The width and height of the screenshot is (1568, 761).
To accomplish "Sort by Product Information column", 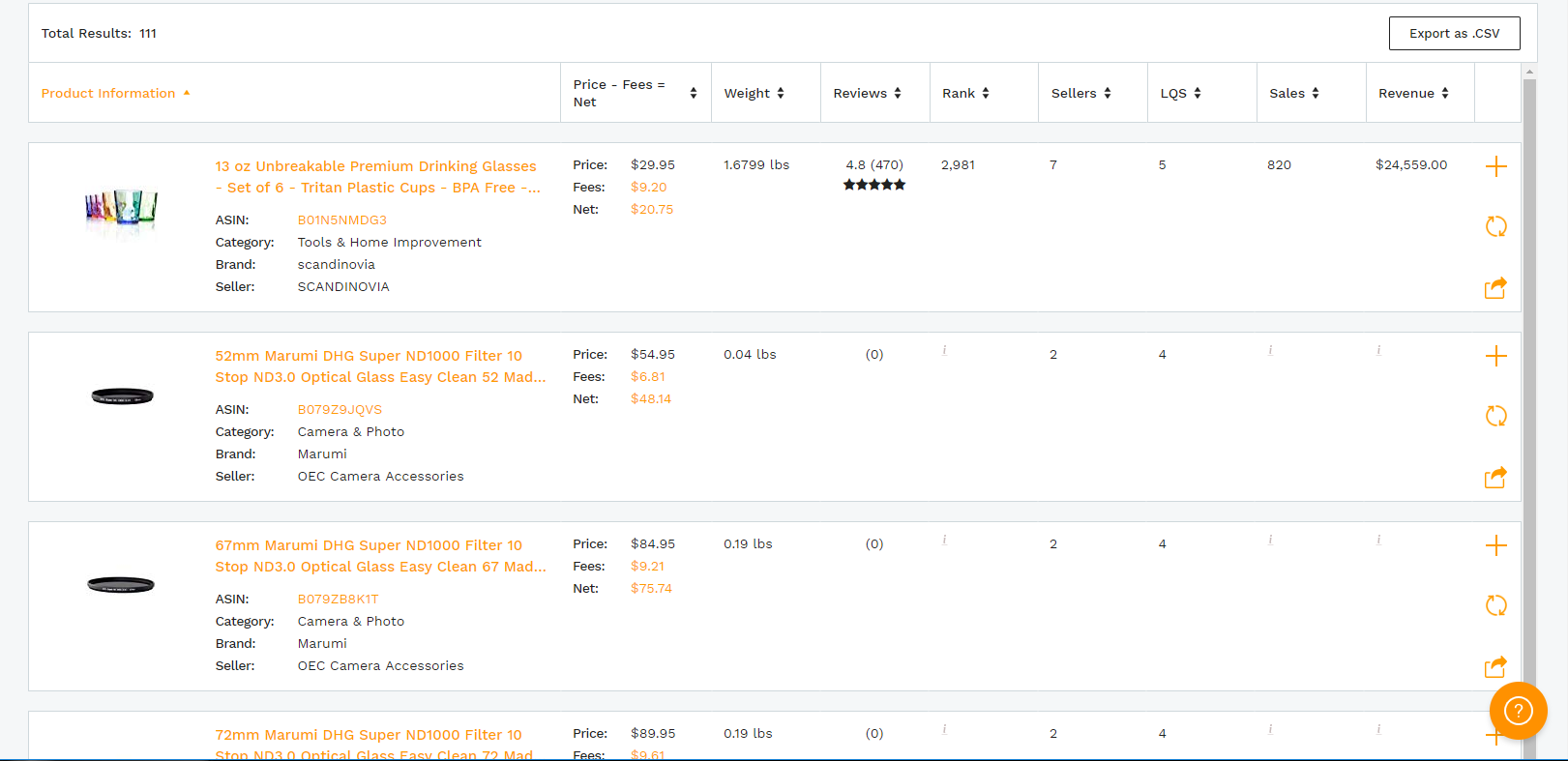I will point(115,93).
